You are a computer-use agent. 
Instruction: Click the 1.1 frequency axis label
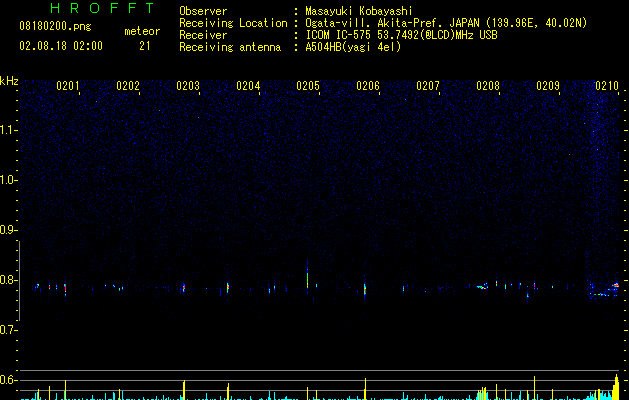[8, 130]
